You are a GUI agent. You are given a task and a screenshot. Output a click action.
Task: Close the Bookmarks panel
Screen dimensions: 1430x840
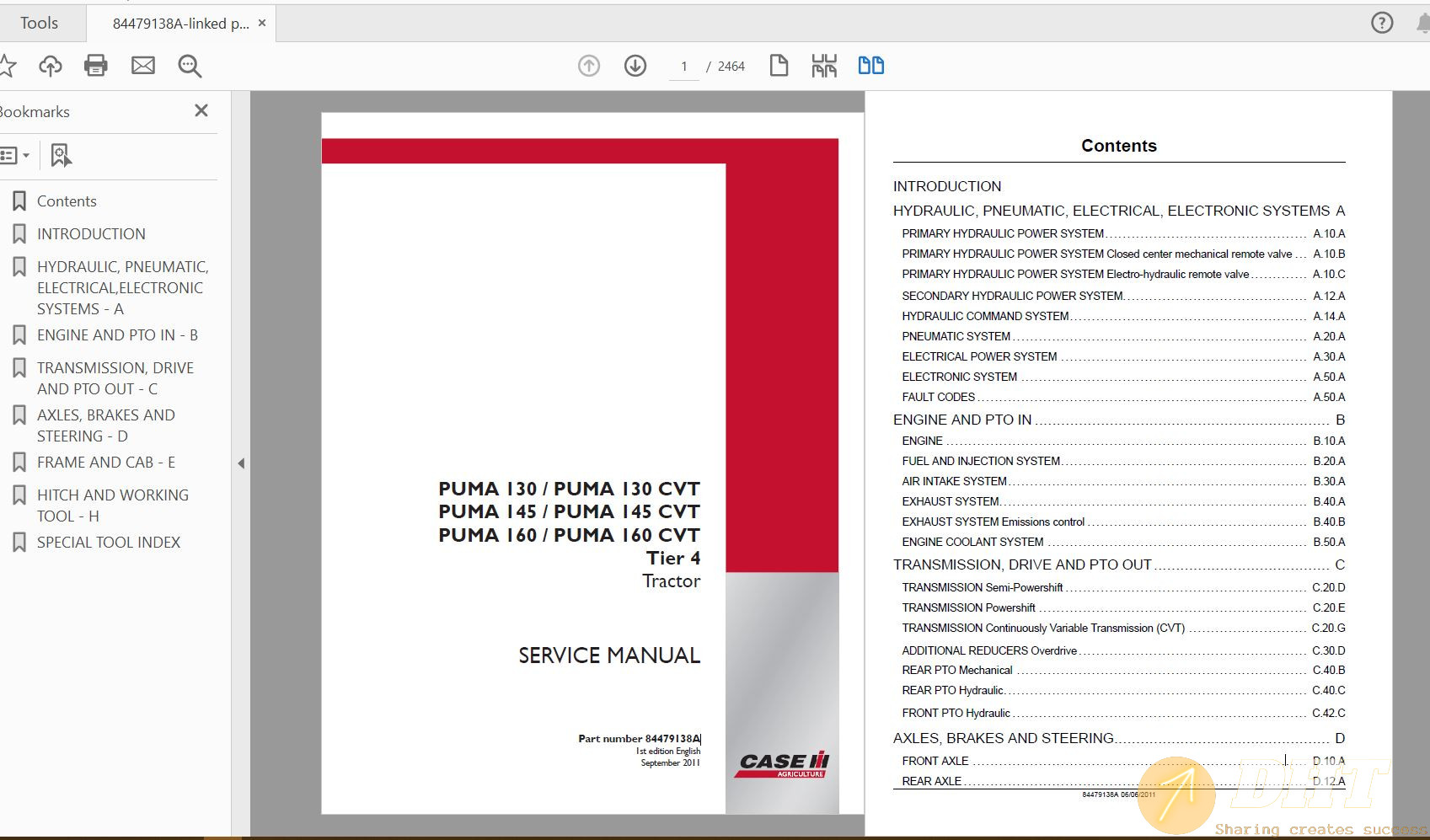[201, 110]
